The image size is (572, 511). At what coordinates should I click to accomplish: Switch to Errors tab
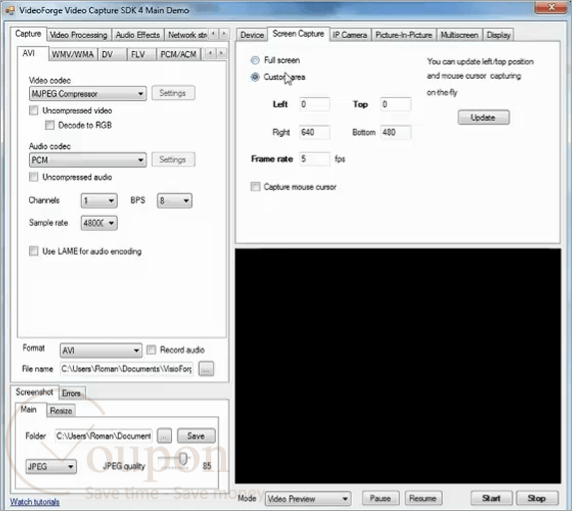[72, 393]
